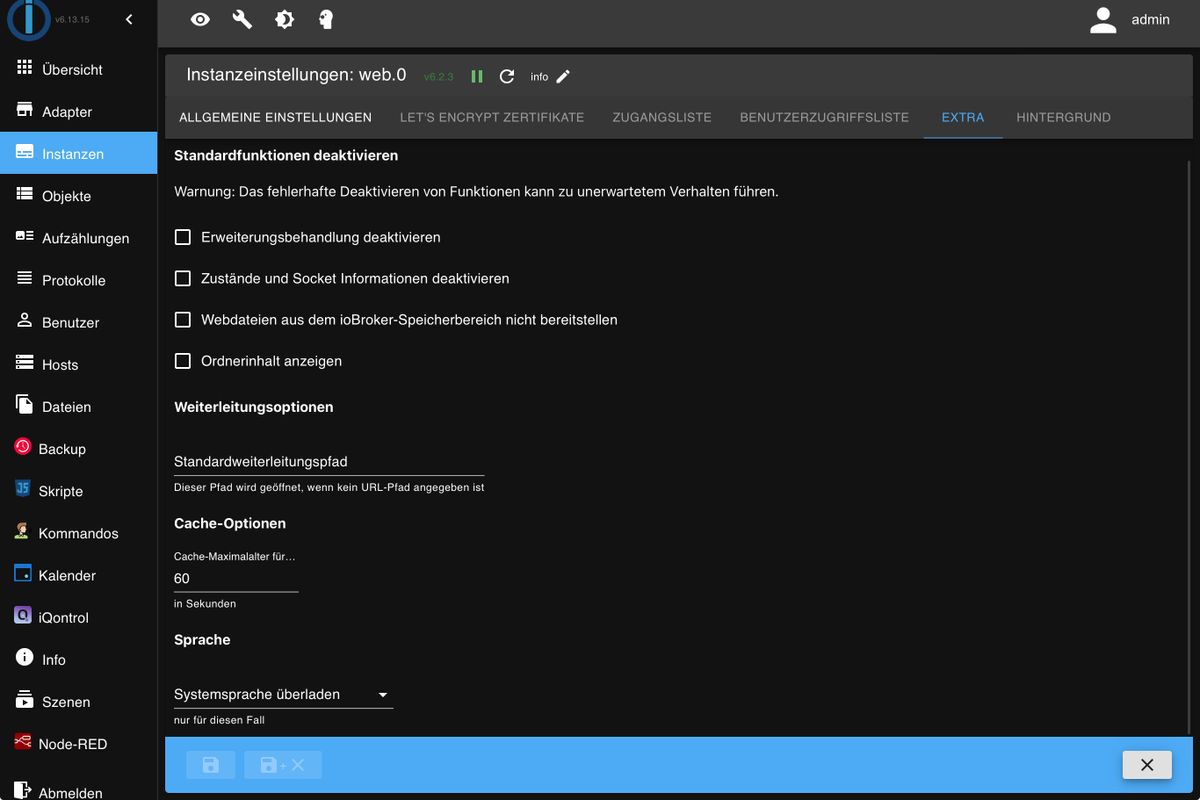Image resolution: width=1200 pixels, height=800 pixels.
Task: Click the reload instance icon
Action: (507, 77)
